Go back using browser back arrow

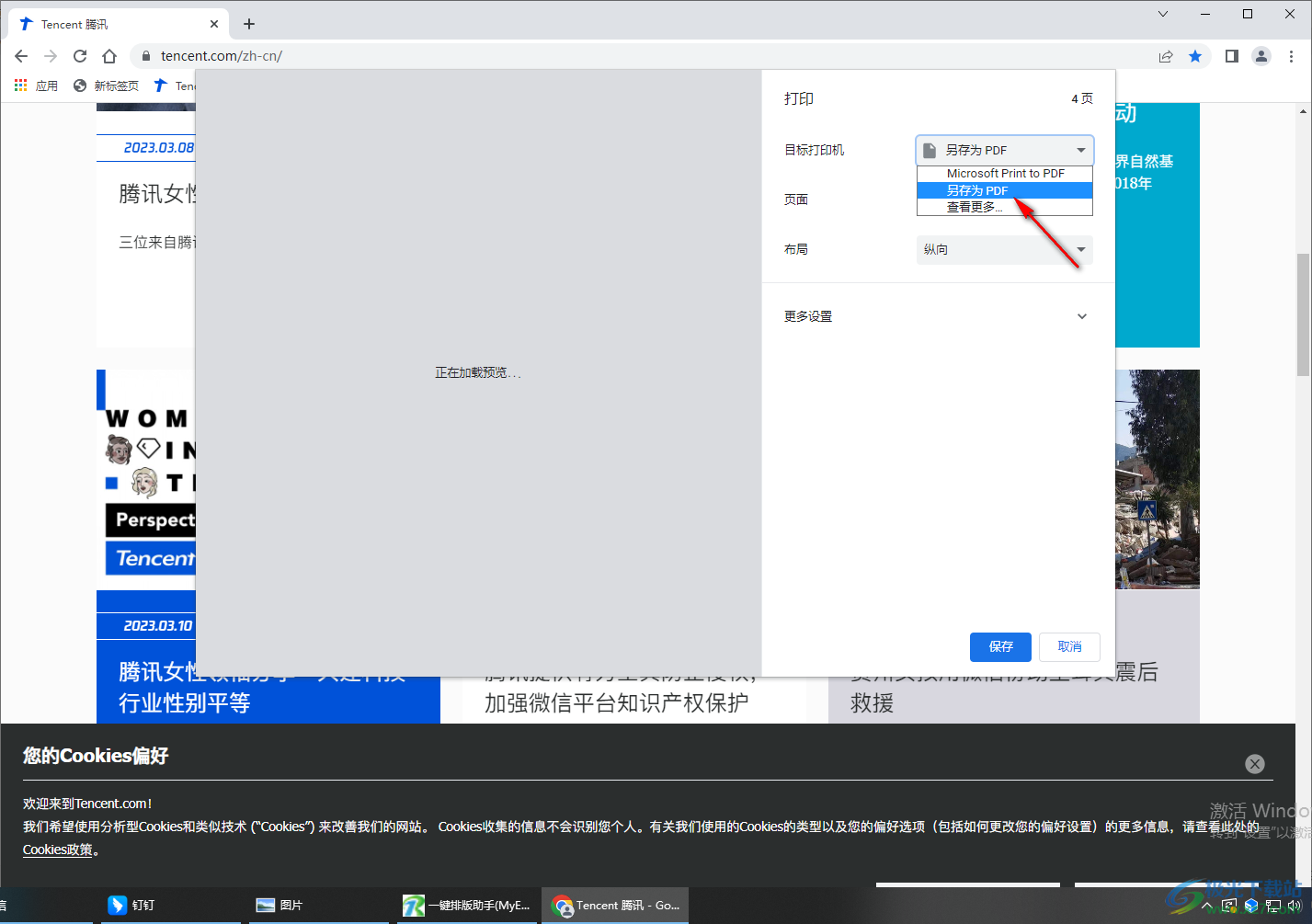(x=21, y=56)
